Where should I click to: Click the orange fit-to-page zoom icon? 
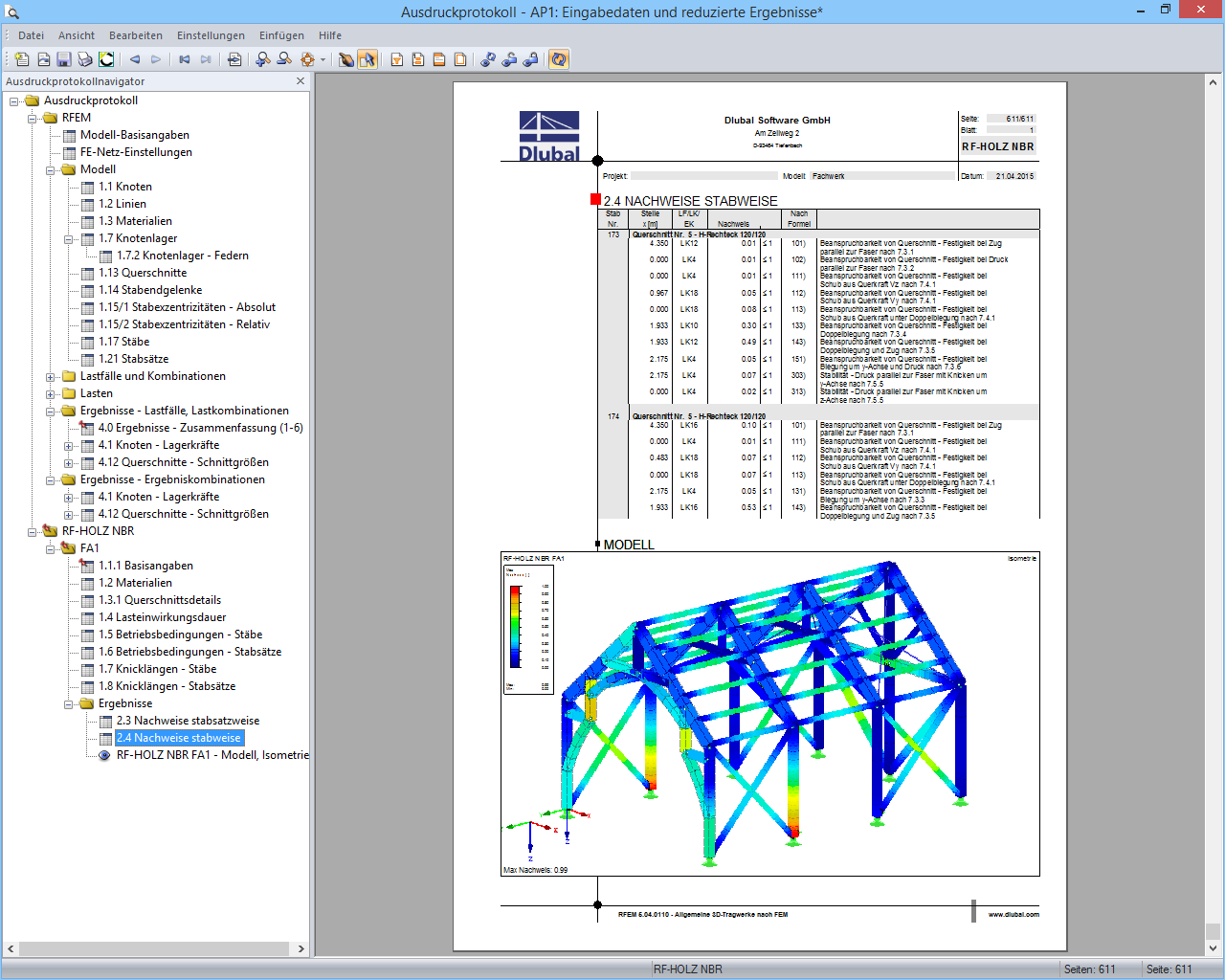(307, 59)
